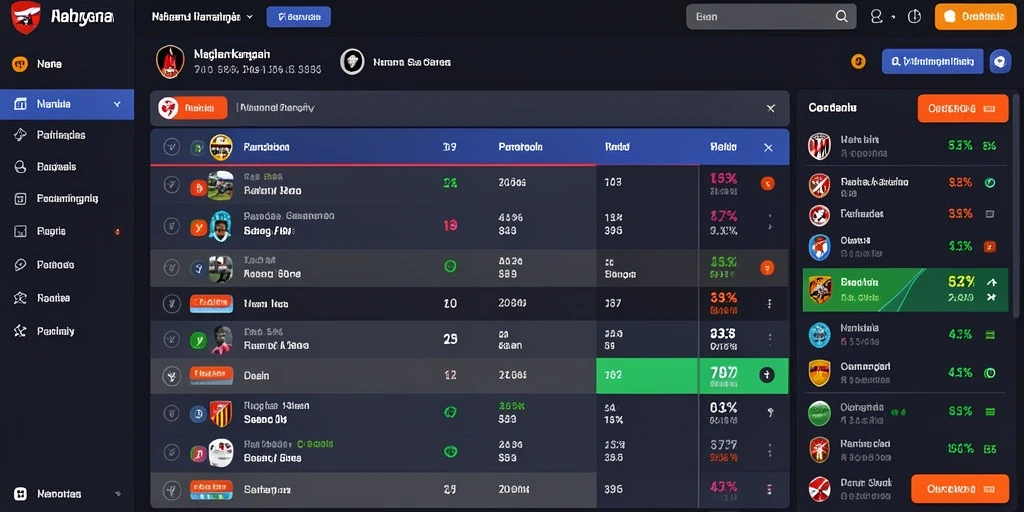
Task: Click the orange coin icon beside the blue button
Action: [858, 61]
